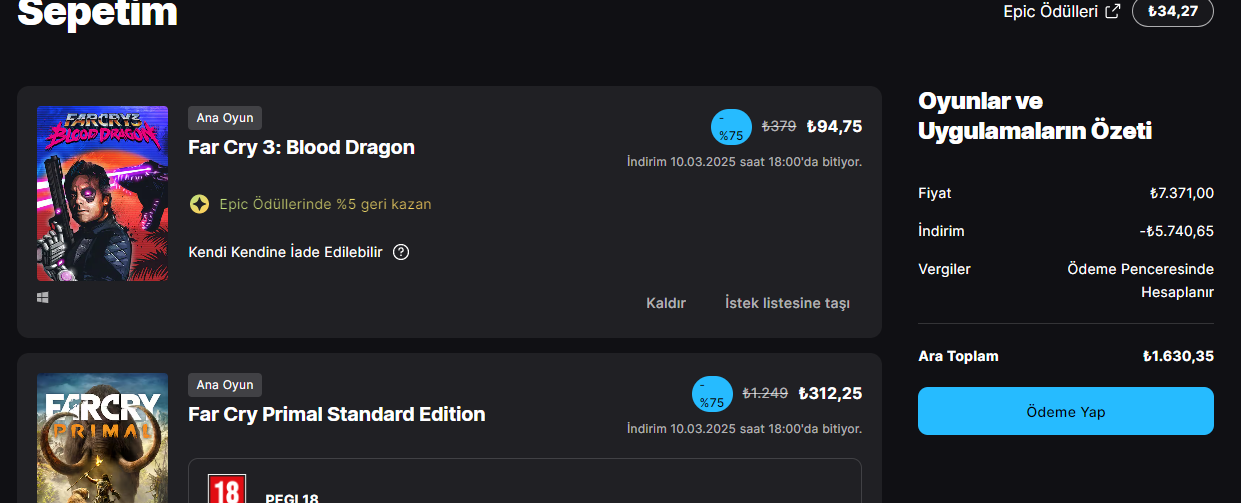Click the gold Epic Rewards coin icon

pos(199,204)
